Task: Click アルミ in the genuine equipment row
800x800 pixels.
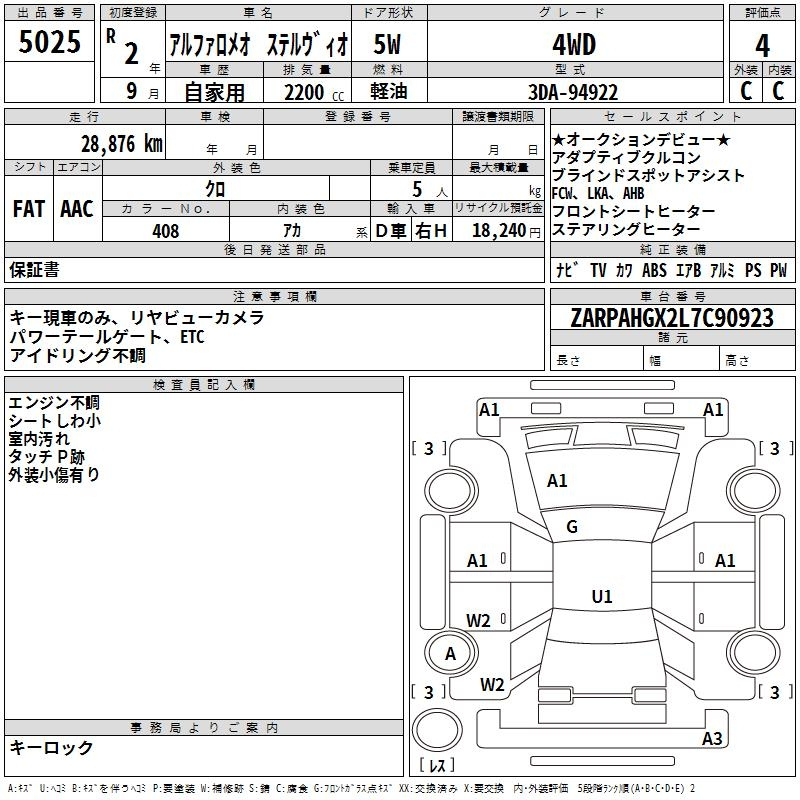Action: [722, 270]
